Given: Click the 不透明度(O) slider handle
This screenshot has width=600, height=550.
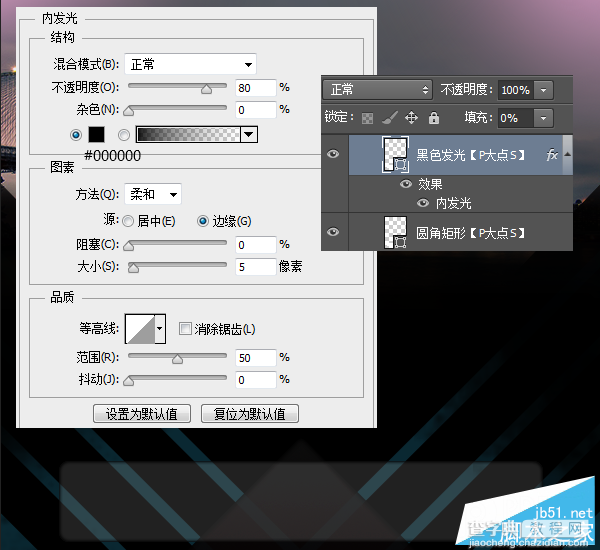Looking at the screenshot, I should 207,89.
